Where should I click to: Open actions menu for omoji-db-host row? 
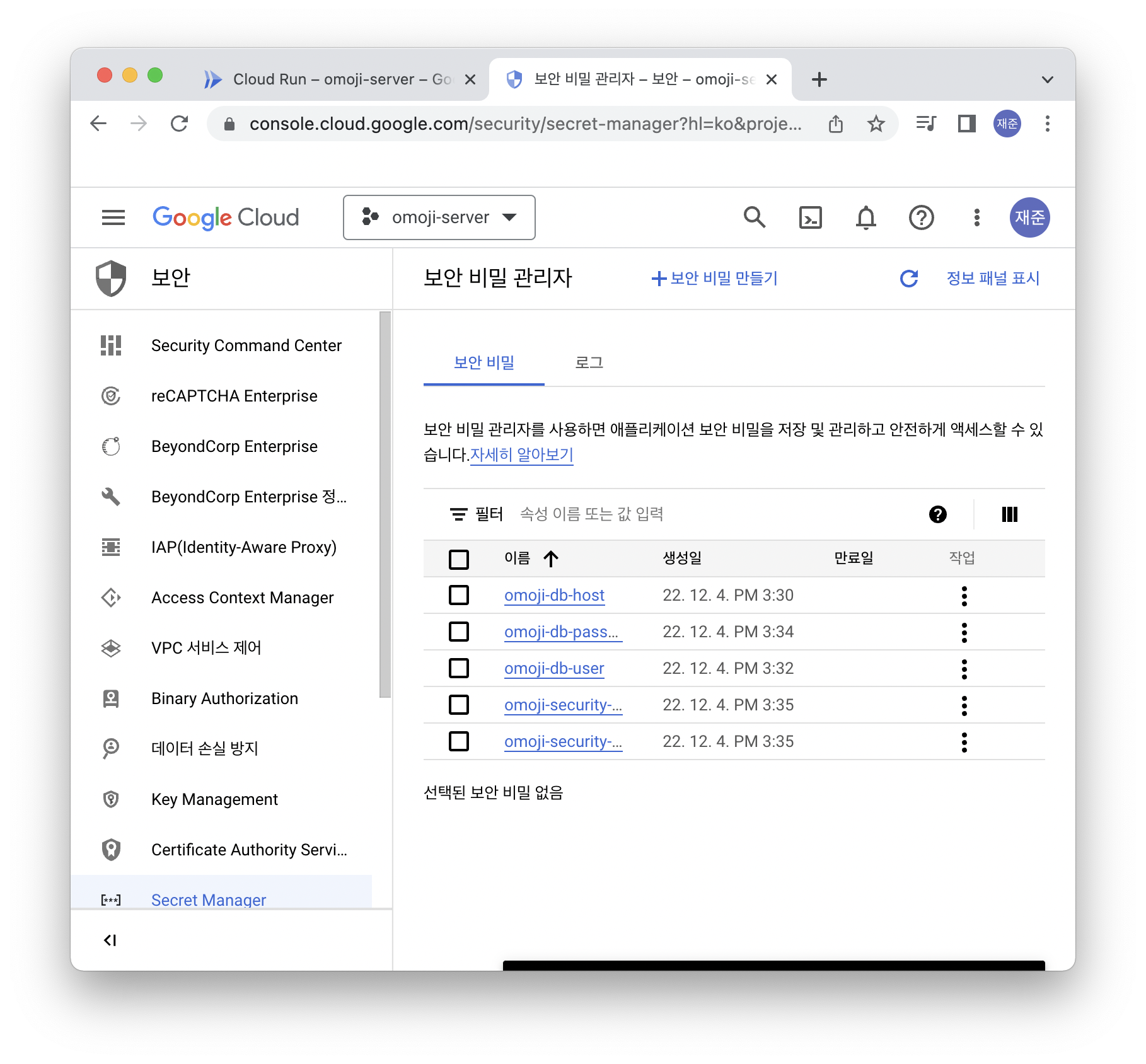(x=964, y=596)
